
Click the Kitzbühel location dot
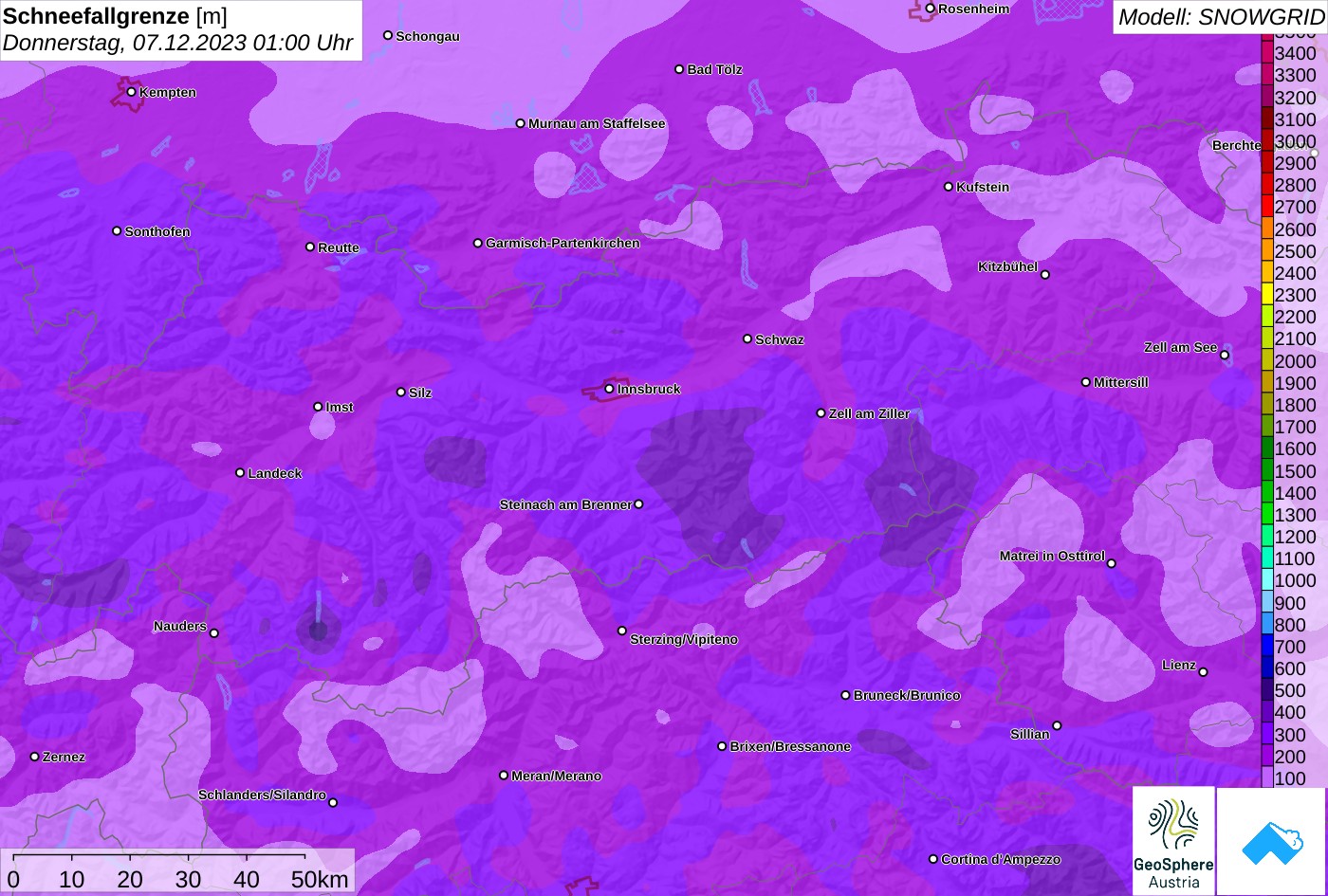click(1045, 275)
